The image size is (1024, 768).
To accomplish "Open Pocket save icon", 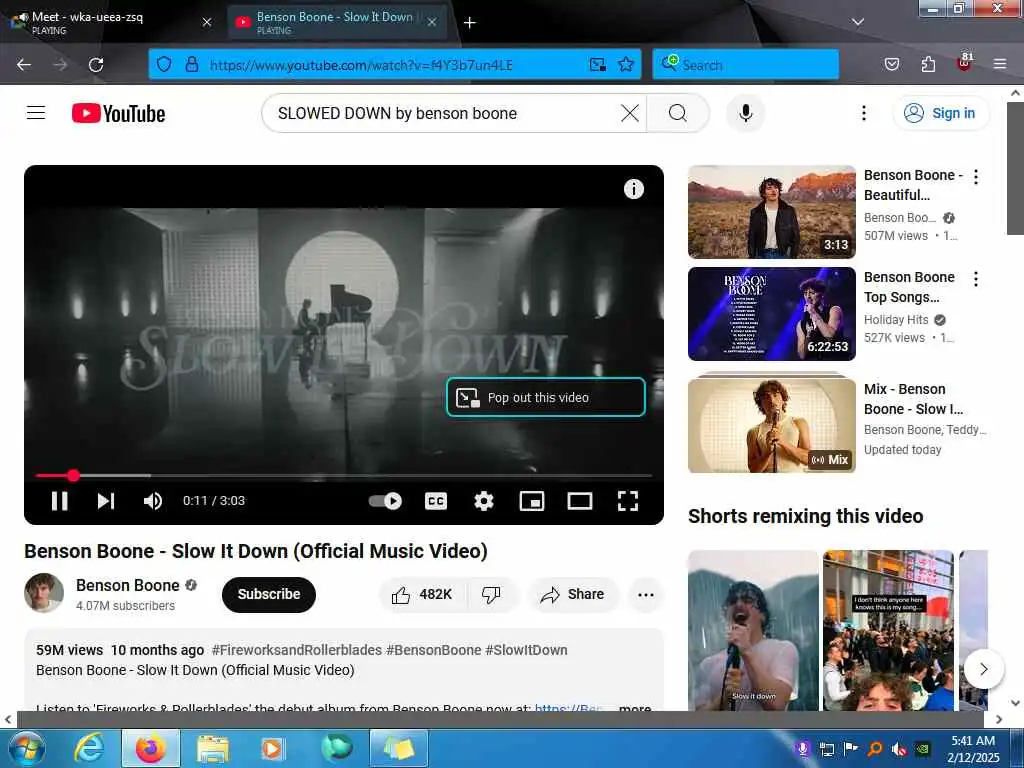I will point(891,65).
